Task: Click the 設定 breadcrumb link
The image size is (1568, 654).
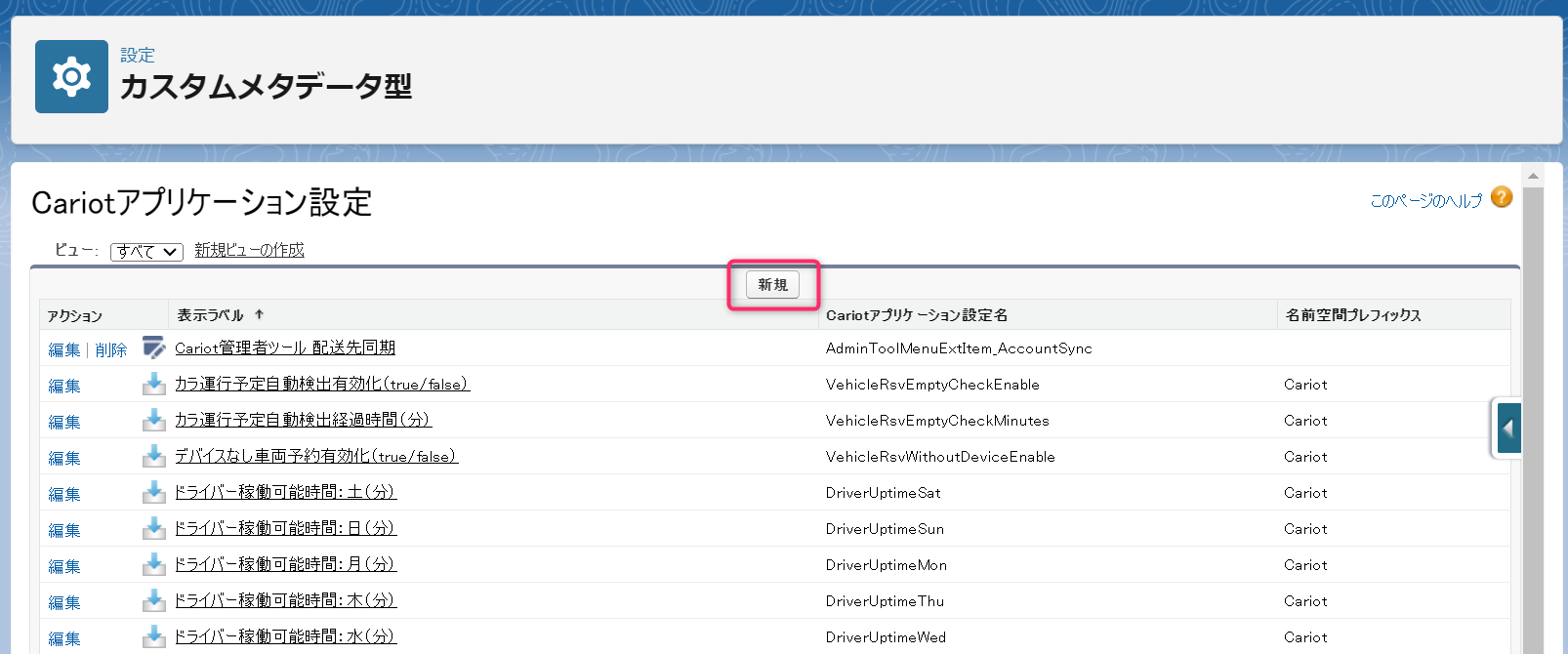Action: (138, 56)
